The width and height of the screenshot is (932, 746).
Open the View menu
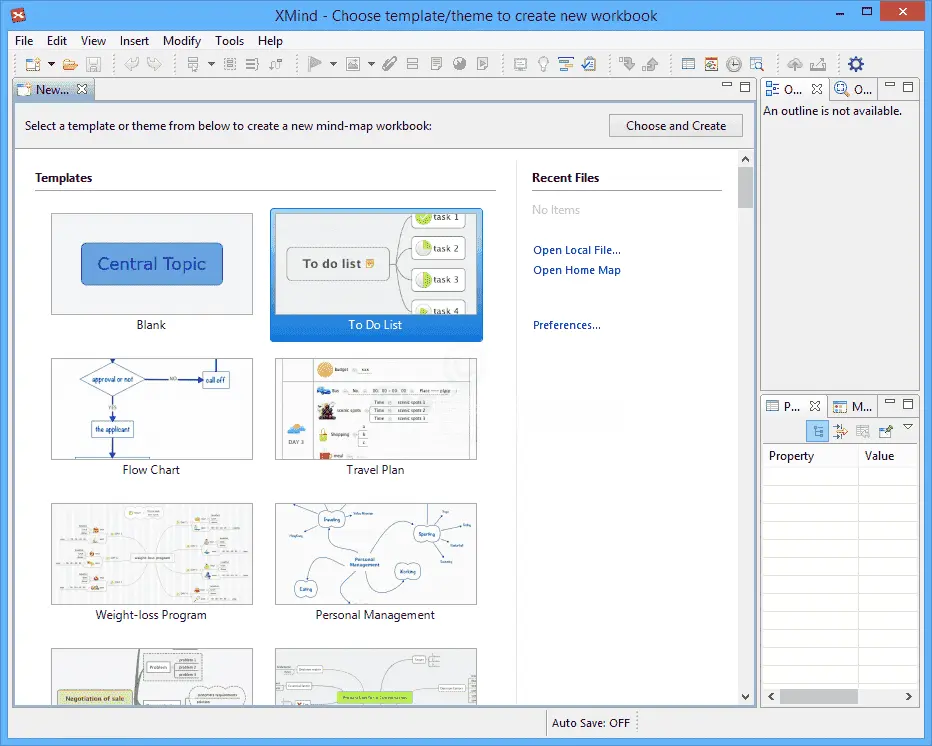(93, 40)
